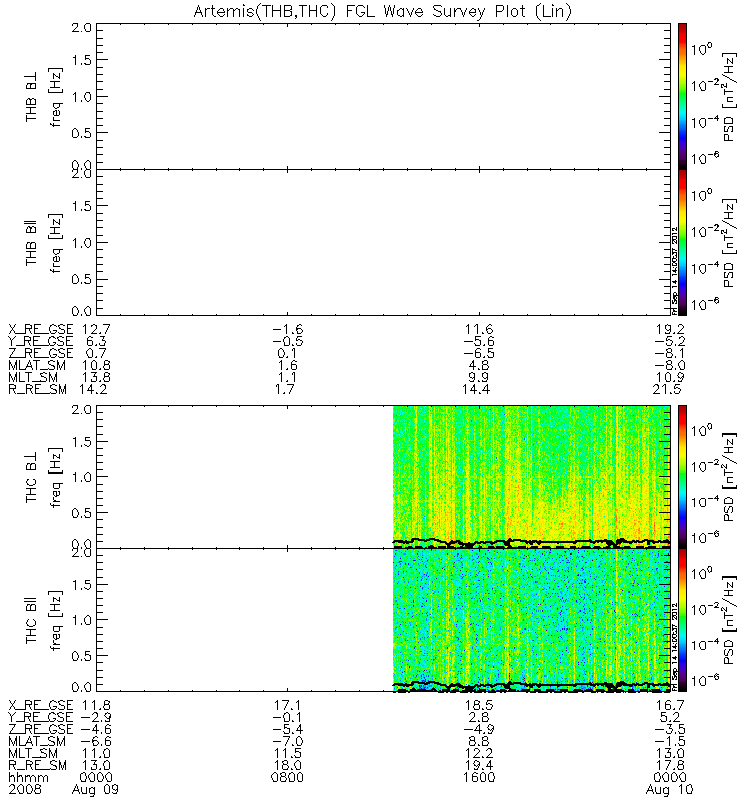The image size is (750, 800).
Task: Click the Aug 09 date label
Action: (x=95, y=790)
